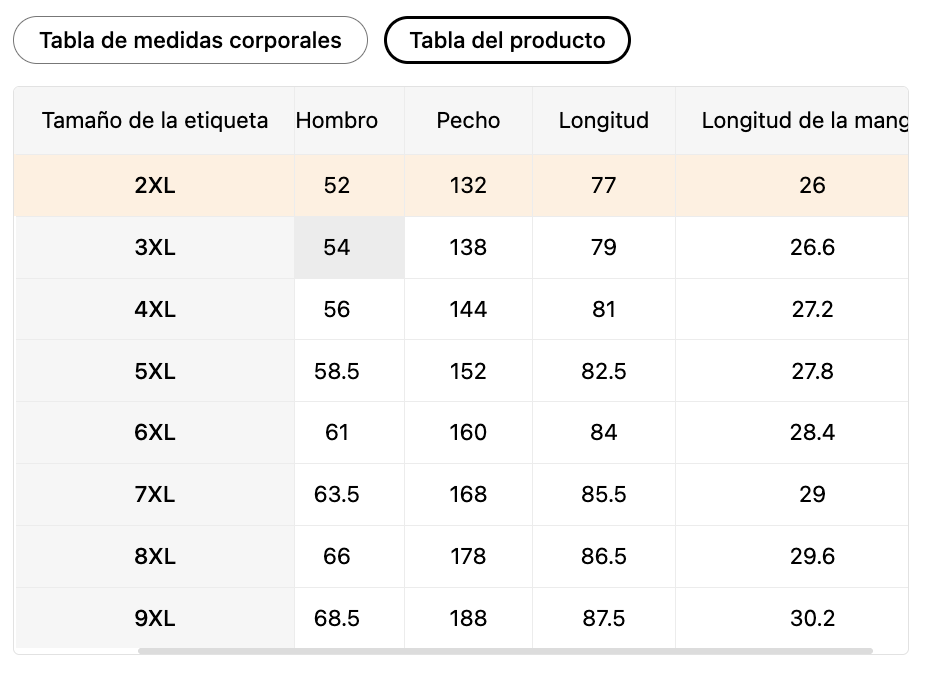Click the horizontal scrollbar under the table
This screenshot has width=932, height=684.
(505, 651)
